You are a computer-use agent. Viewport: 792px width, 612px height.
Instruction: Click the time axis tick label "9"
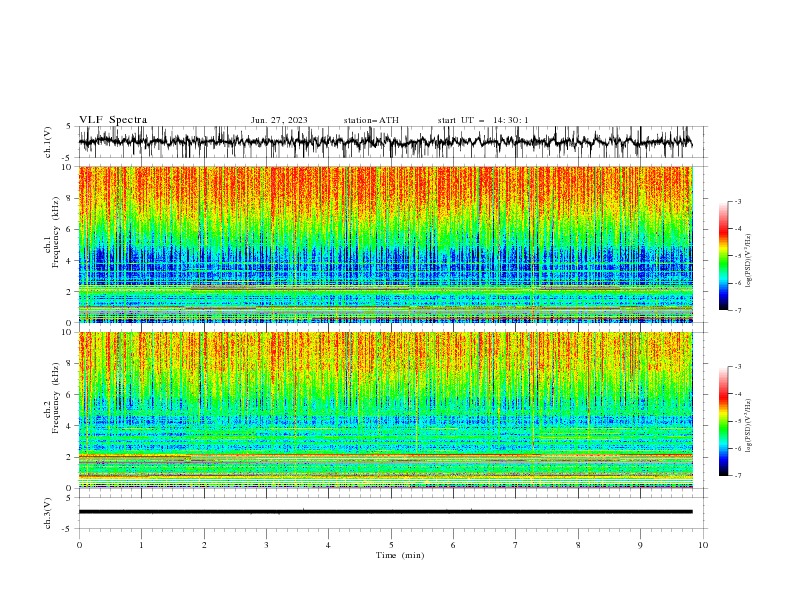(x=640, y=545)
